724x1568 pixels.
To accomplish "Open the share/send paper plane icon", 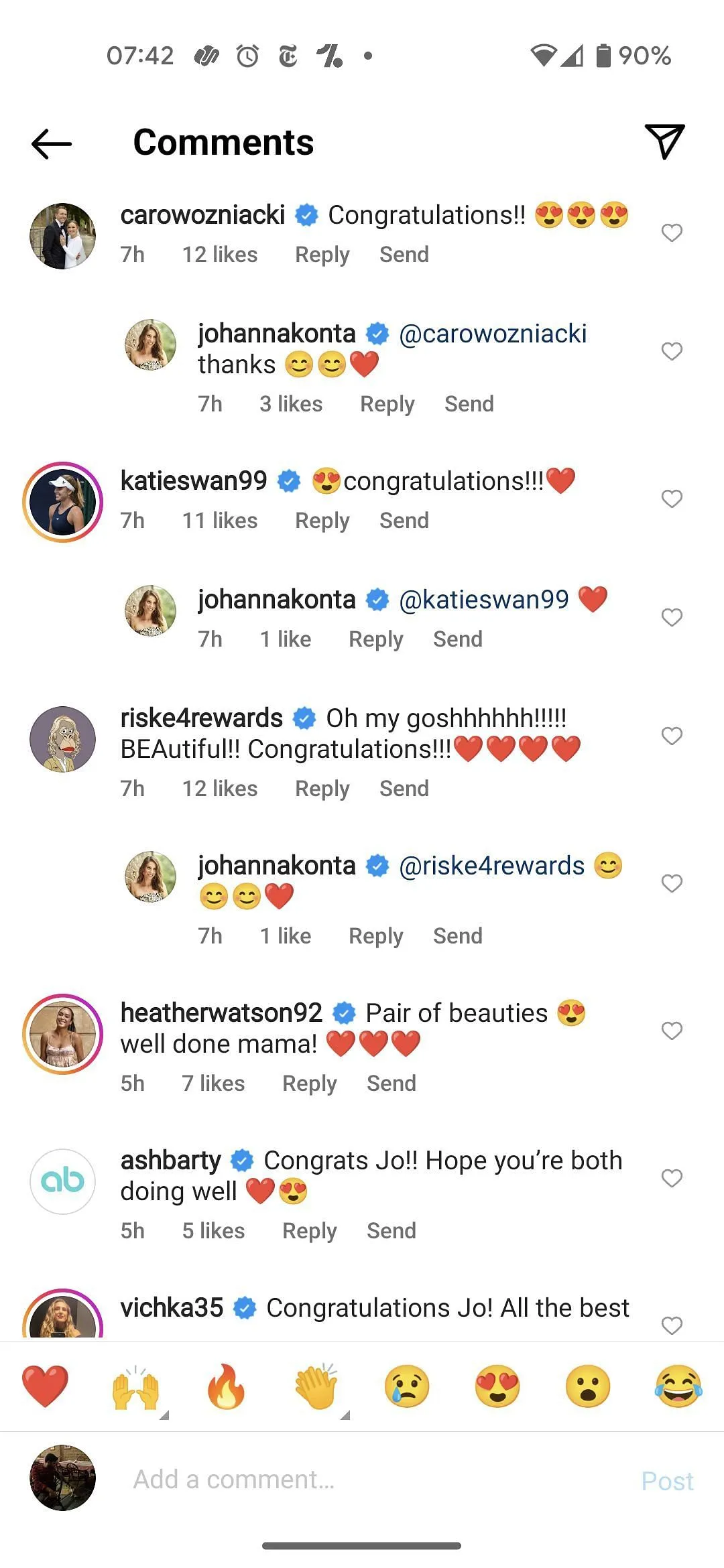I will (664, 141).
